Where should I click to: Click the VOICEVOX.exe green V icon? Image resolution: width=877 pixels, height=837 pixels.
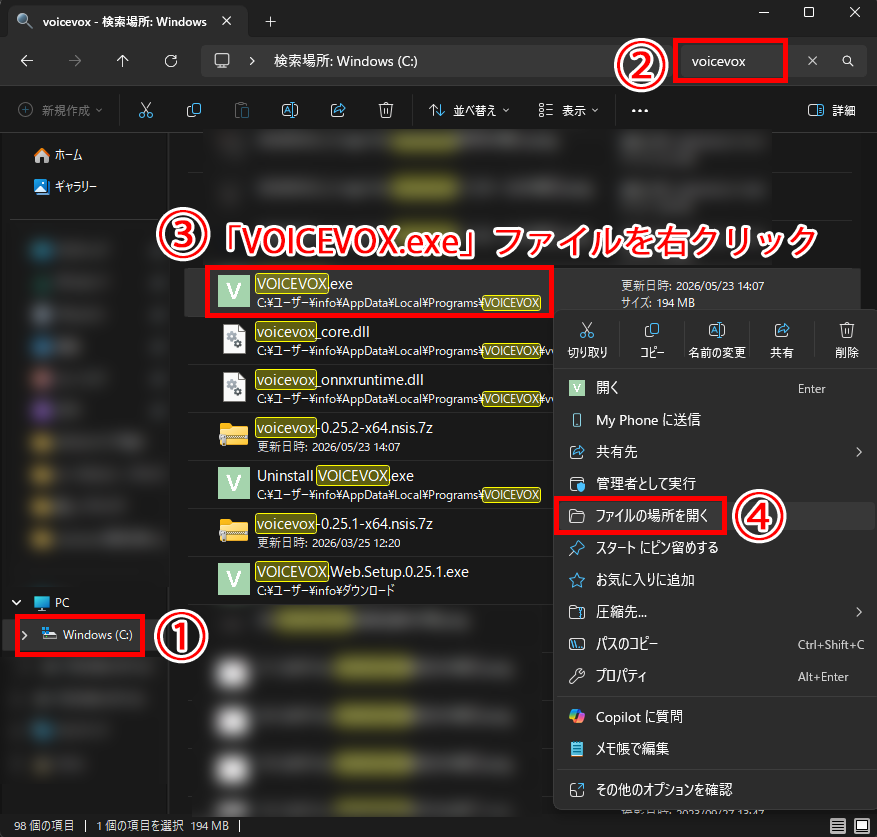(233, 291)
